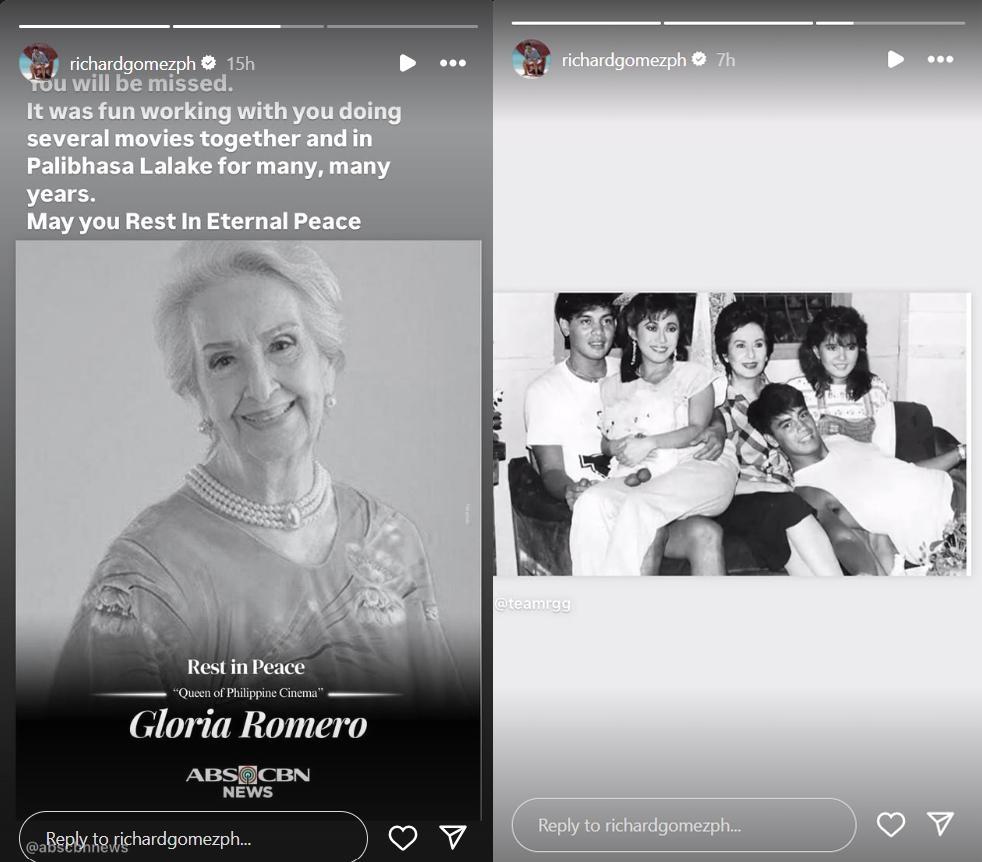Screen dimensions: 982x862
Task: Like the black-and-white group photo story
Action: (x=891, y=824)
